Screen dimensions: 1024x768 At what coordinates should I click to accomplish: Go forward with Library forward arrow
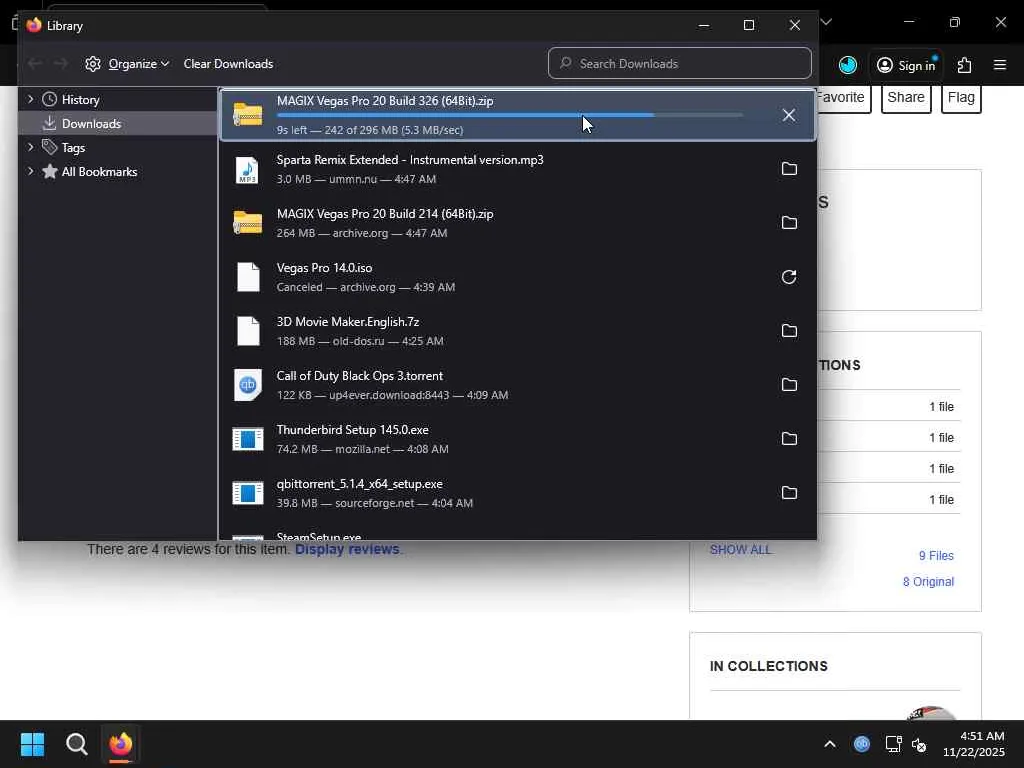point(61,63)
